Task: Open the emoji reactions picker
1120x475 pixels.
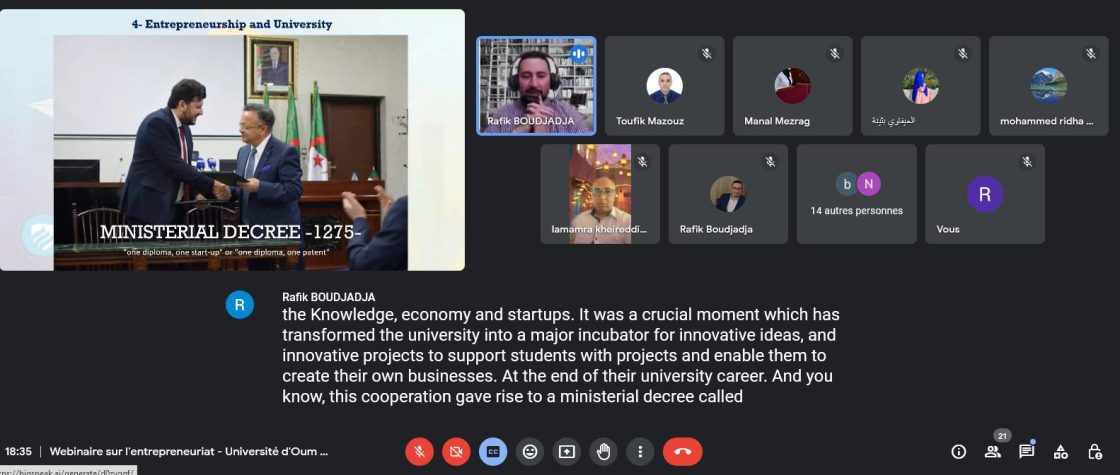Action: pyautogui.click(x=529, y=451)
